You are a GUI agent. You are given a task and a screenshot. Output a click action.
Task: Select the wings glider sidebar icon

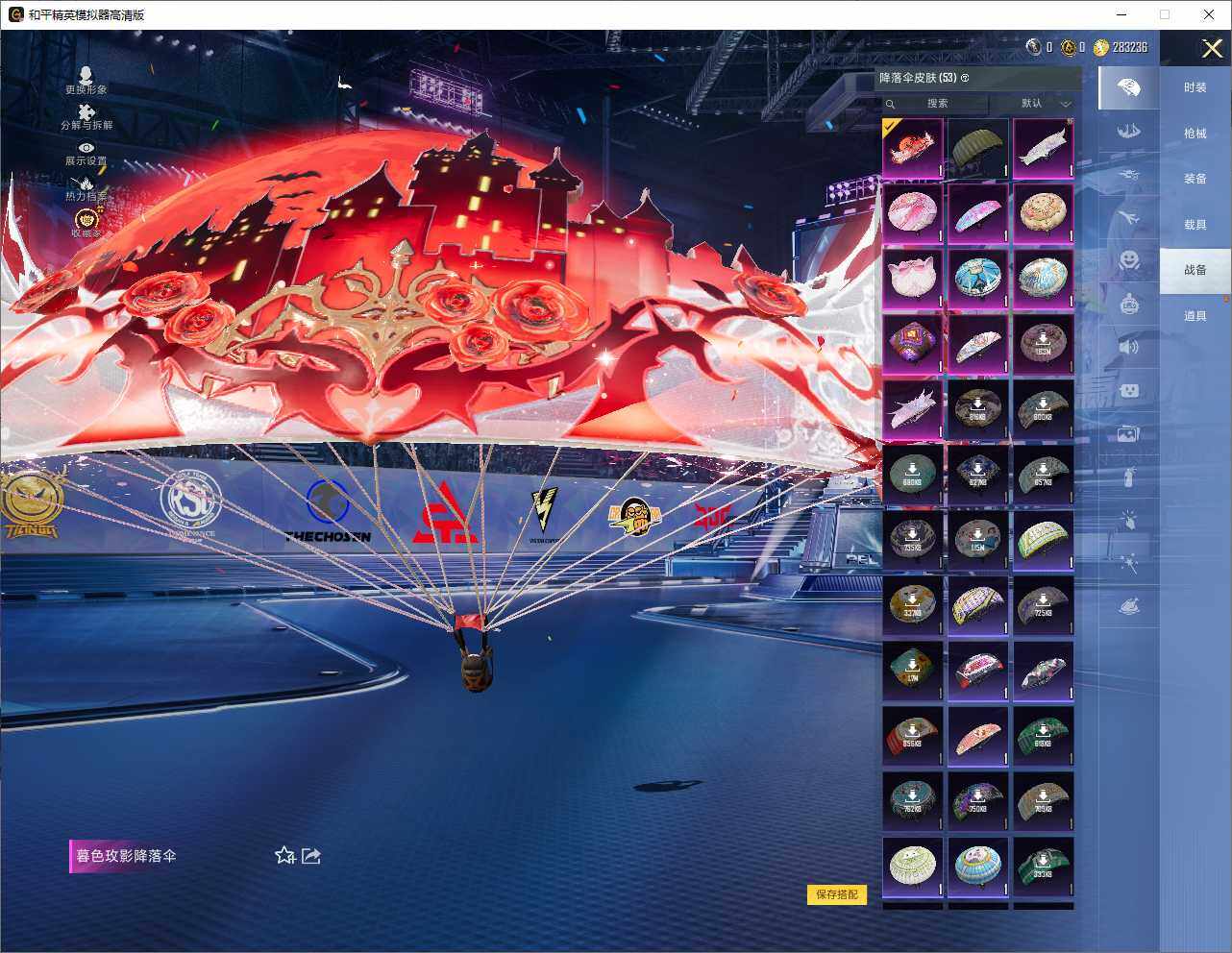click(x=1129, y=132)
